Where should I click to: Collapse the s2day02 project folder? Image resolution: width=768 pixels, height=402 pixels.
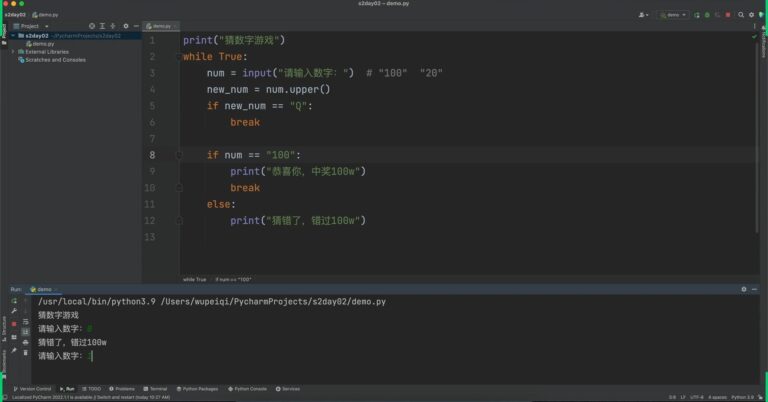(13, 36)
